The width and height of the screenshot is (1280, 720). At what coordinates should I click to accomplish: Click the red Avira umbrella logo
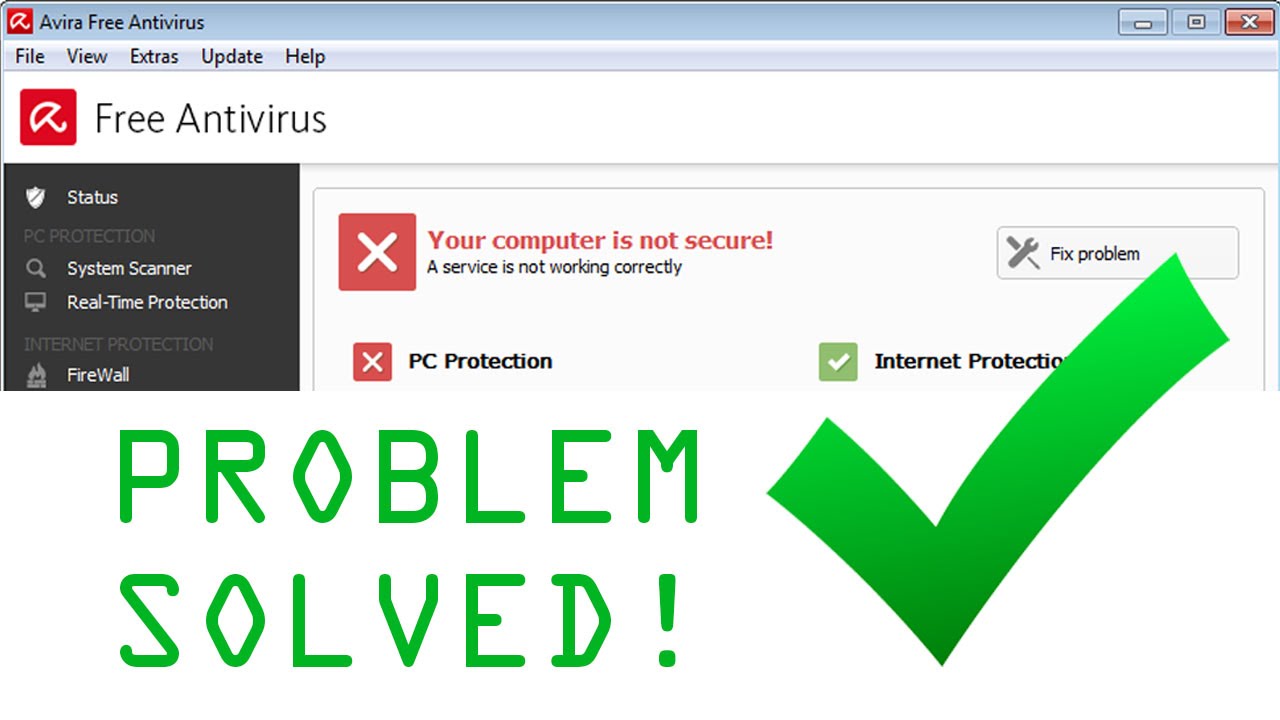(48, 117)
